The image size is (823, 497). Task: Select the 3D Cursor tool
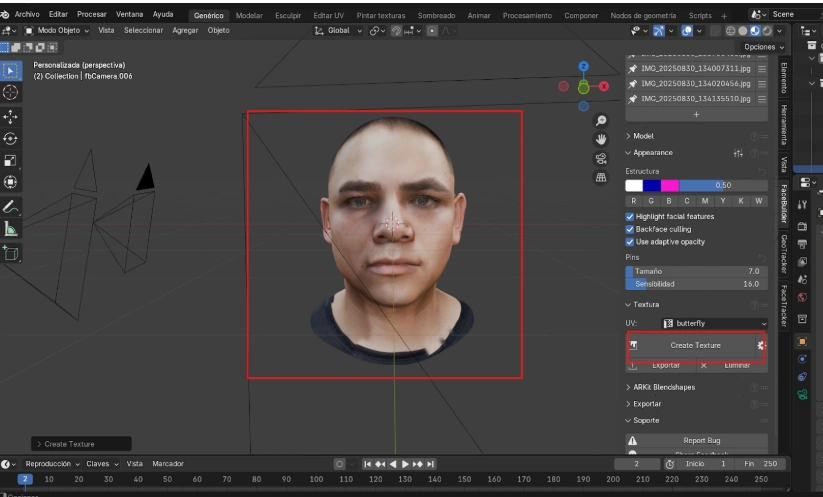pyautogui.click(x=10, y=93)
